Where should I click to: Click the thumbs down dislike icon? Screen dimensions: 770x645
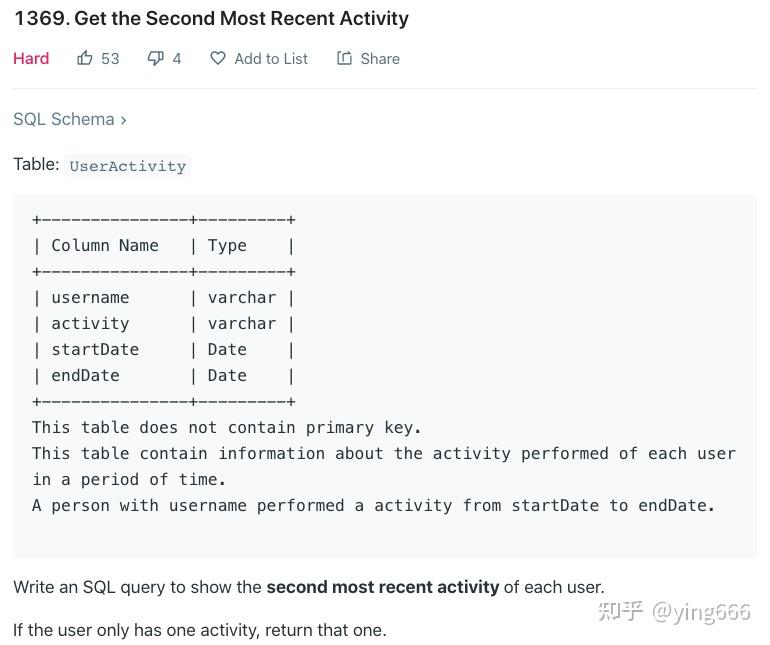point(155,58)
